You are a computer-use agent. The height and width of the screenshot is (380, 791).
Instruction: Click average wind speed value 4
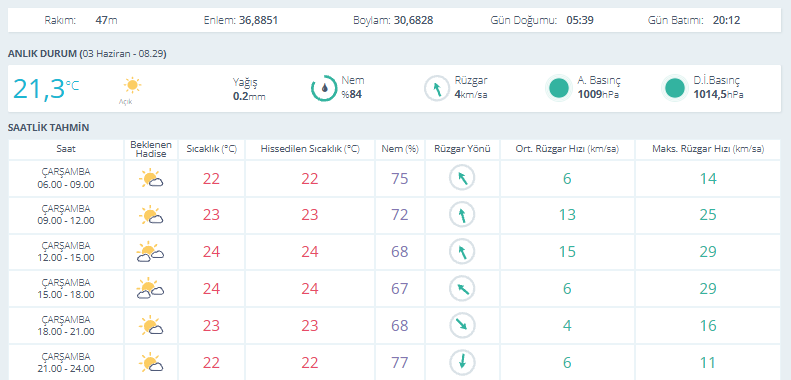(567, 325)
